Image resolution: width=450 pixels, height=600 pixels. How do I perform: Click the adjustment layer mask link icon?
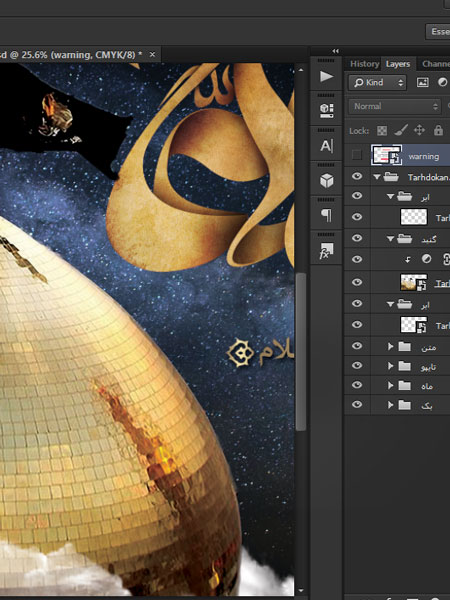pyautogui.click(x=446, y=259)
